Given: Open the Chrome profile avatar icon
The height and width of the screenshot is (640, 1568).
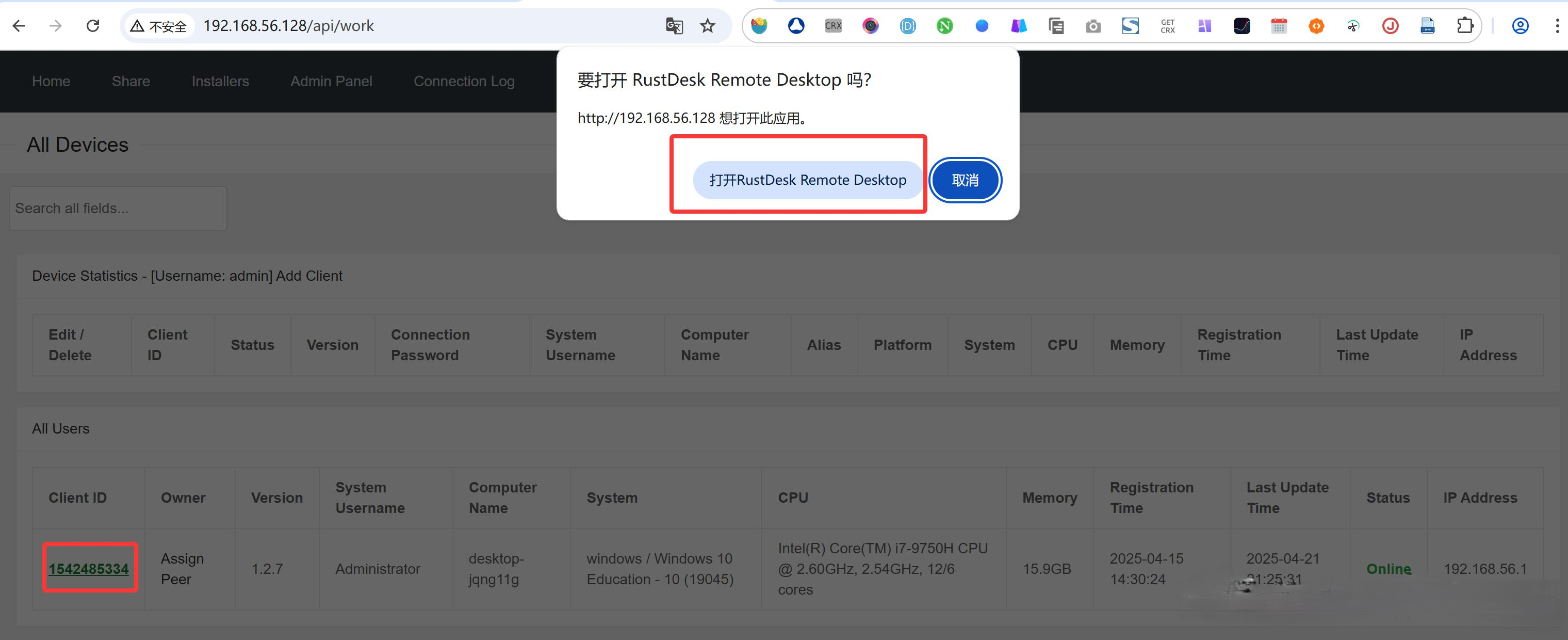Looking at the screenshot, I should pyautogui.click(x=1520, y=26).
